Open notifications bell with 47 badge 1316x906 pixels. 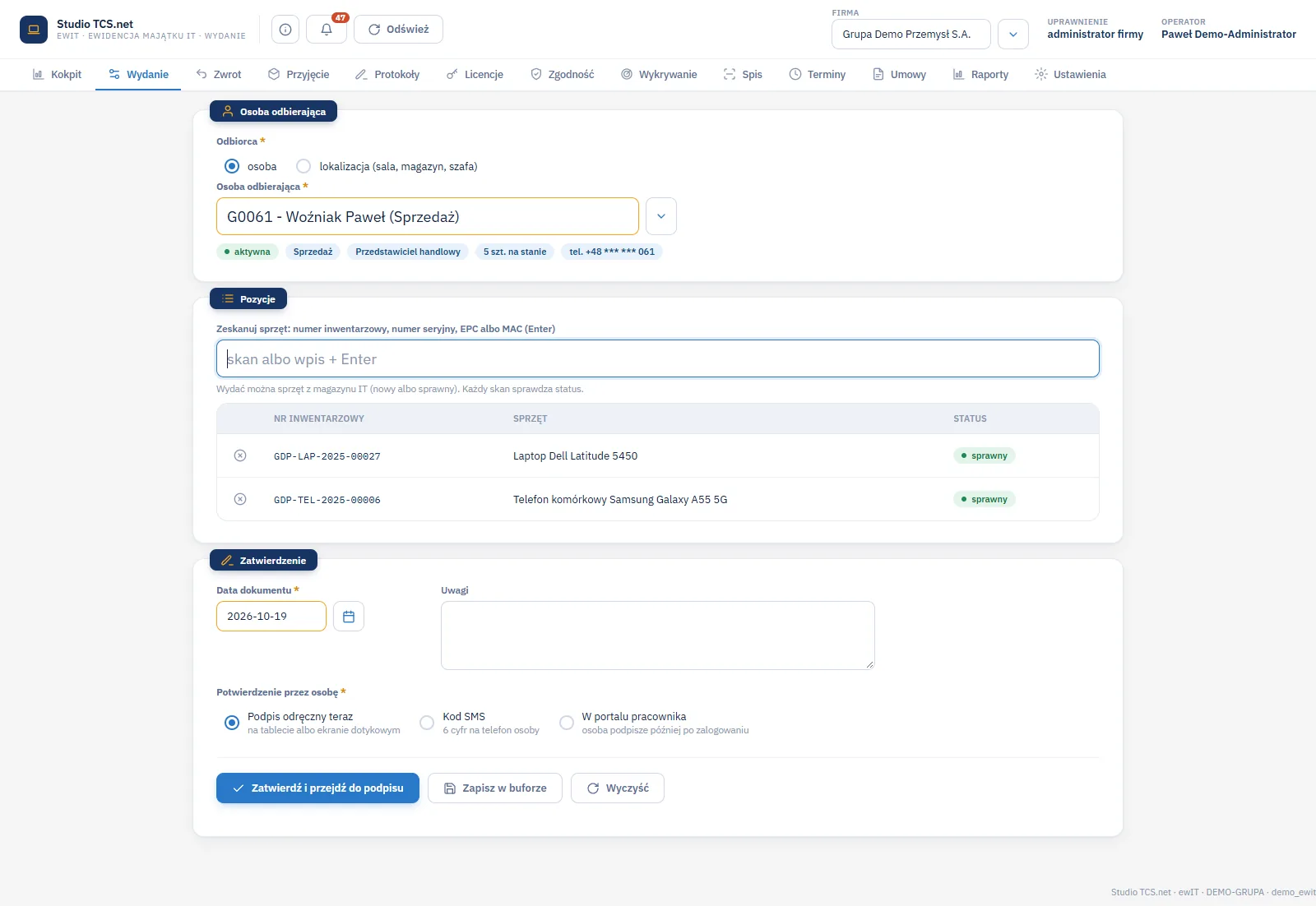(327, 30)
